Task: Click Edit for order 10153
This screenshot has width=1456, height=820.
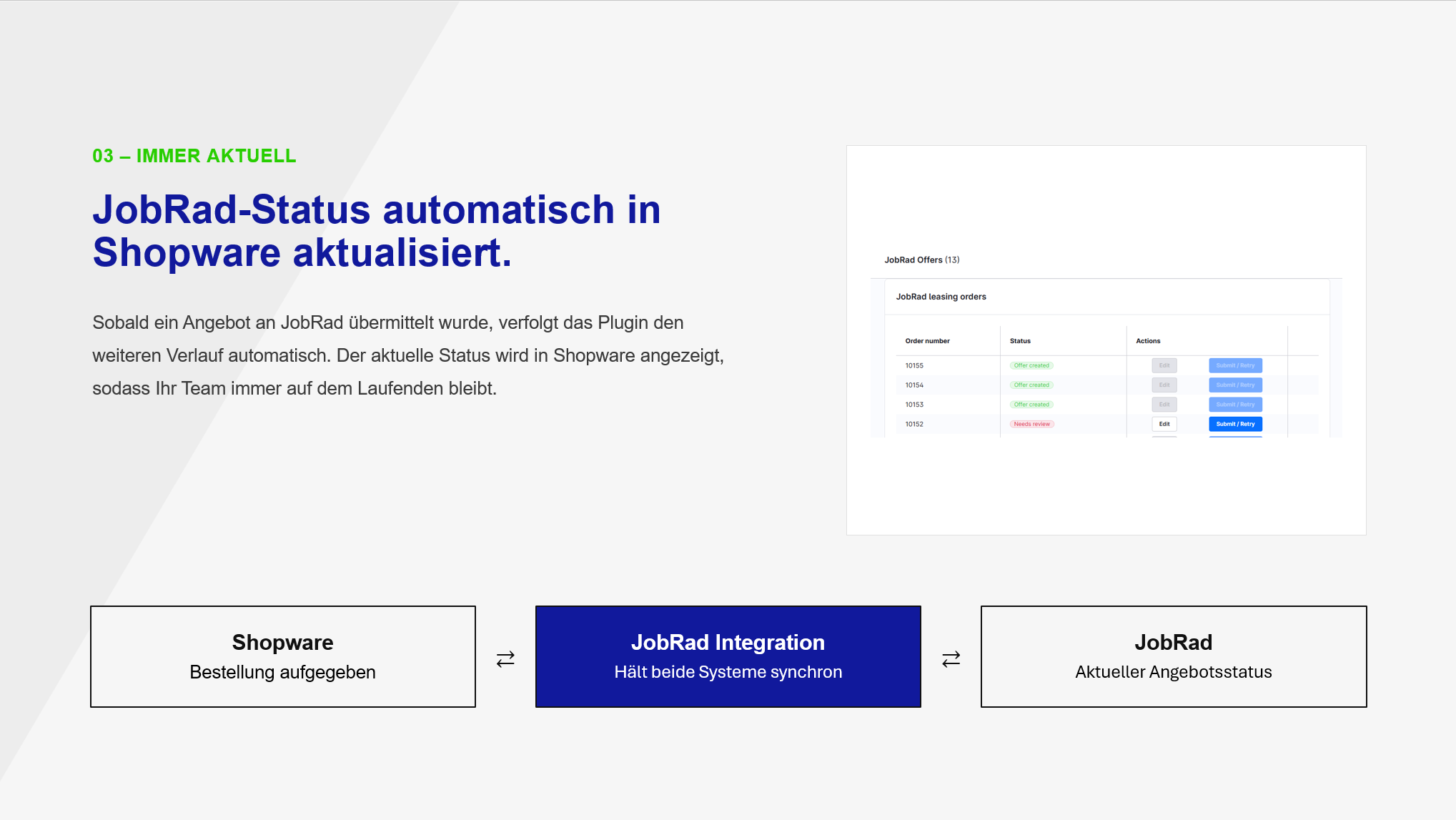Action: point(1164,405)
